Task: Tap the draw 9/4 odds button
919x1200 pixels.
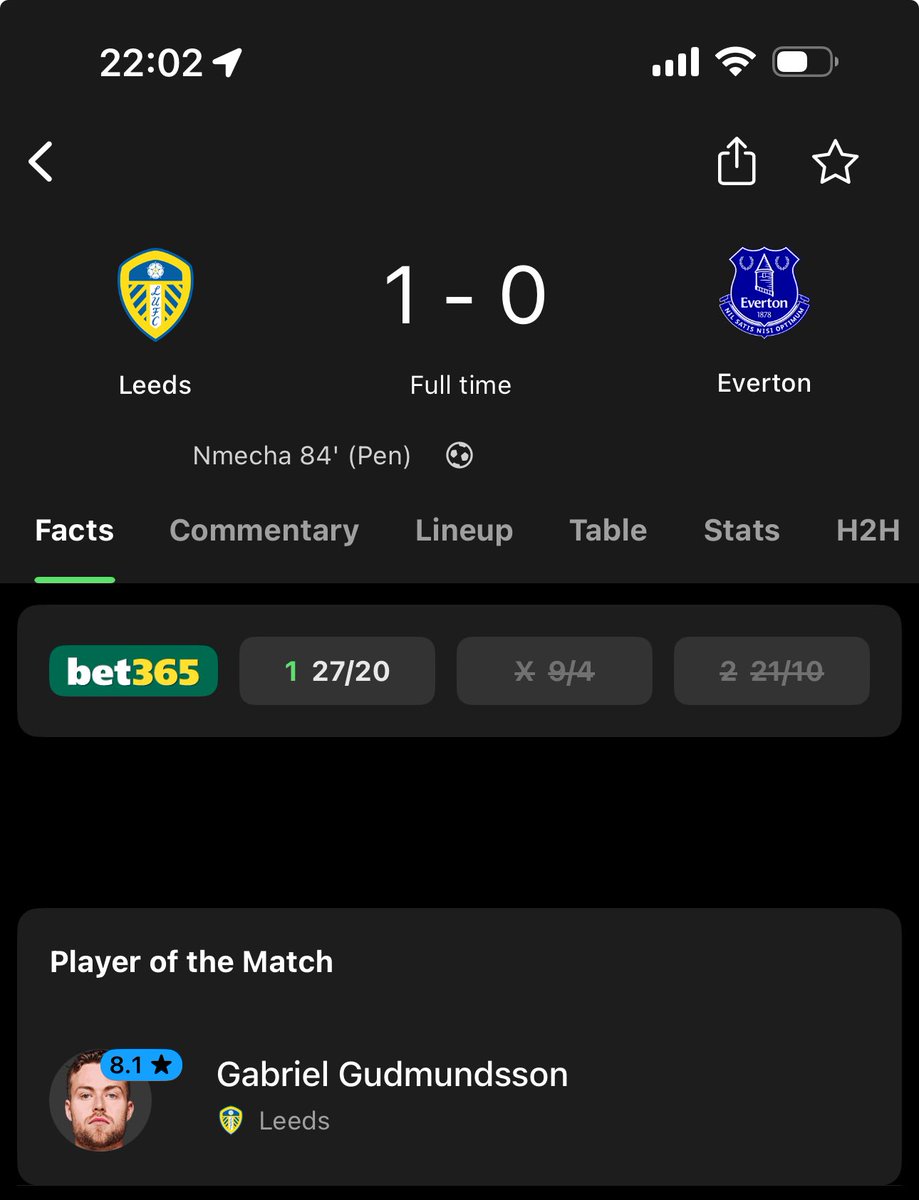Action: click(x=554, y=671)
